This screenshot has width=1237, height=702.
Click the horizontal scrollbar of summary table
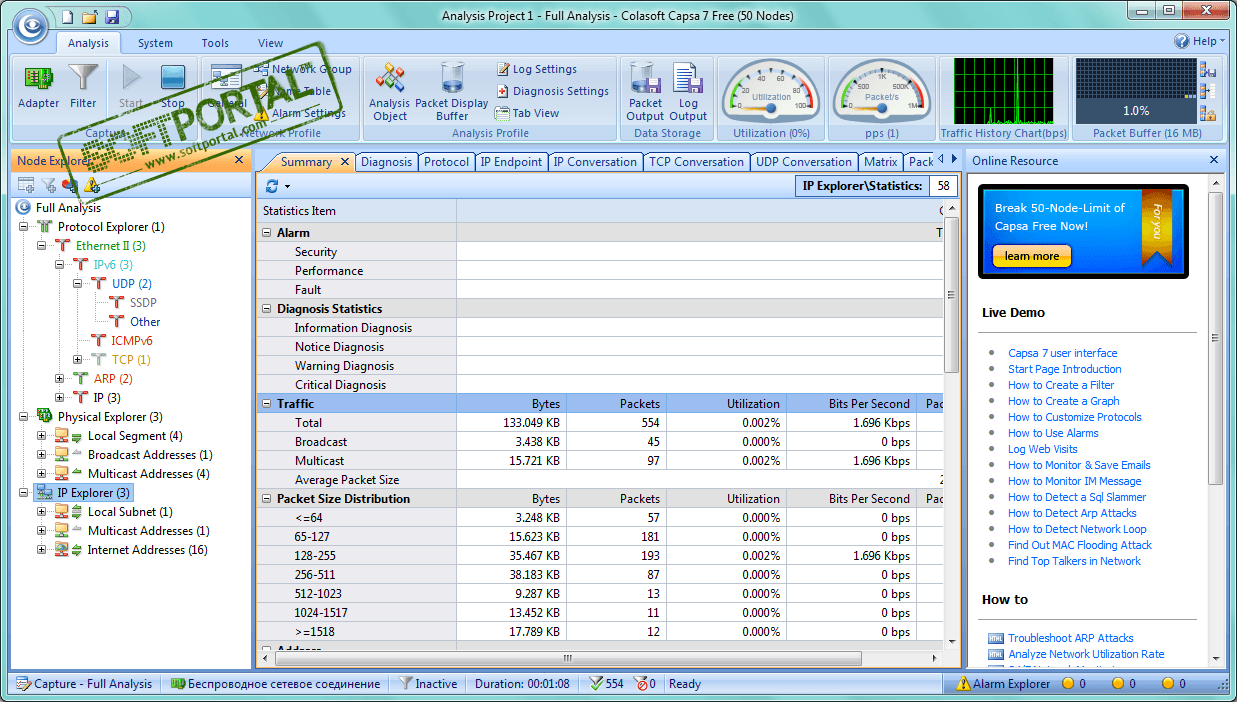tap(566, 658)
